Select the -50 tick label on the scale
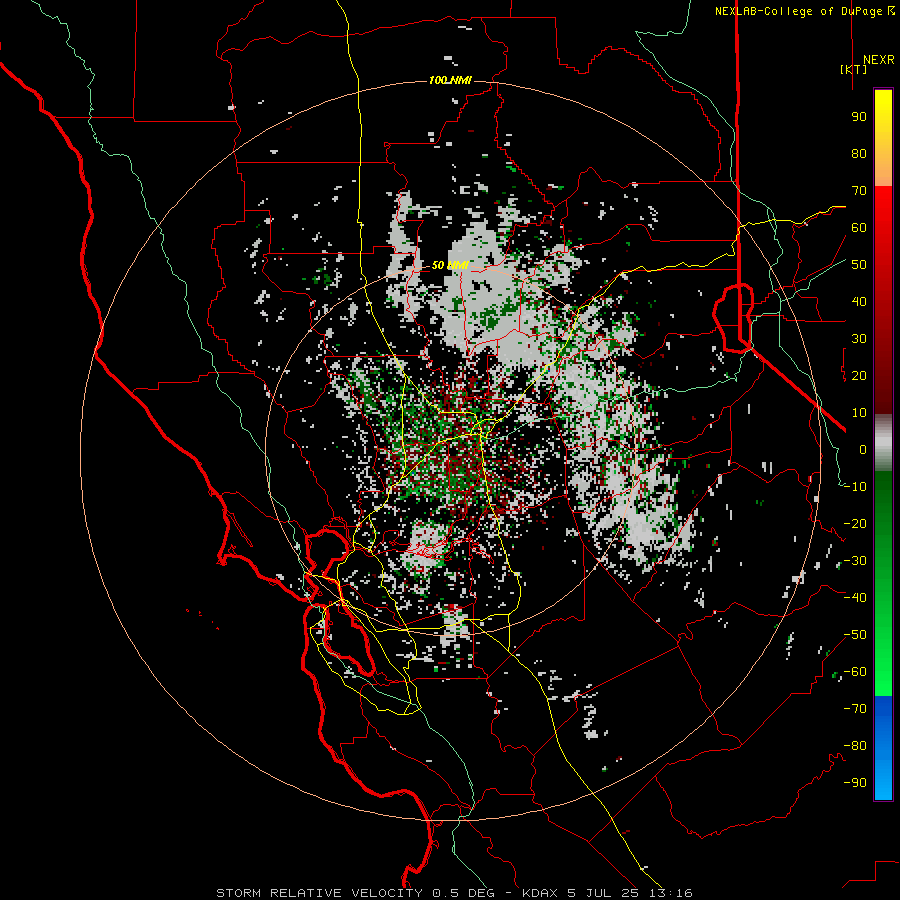Viewport: 900px width, 900px height. tap(855, 635)
